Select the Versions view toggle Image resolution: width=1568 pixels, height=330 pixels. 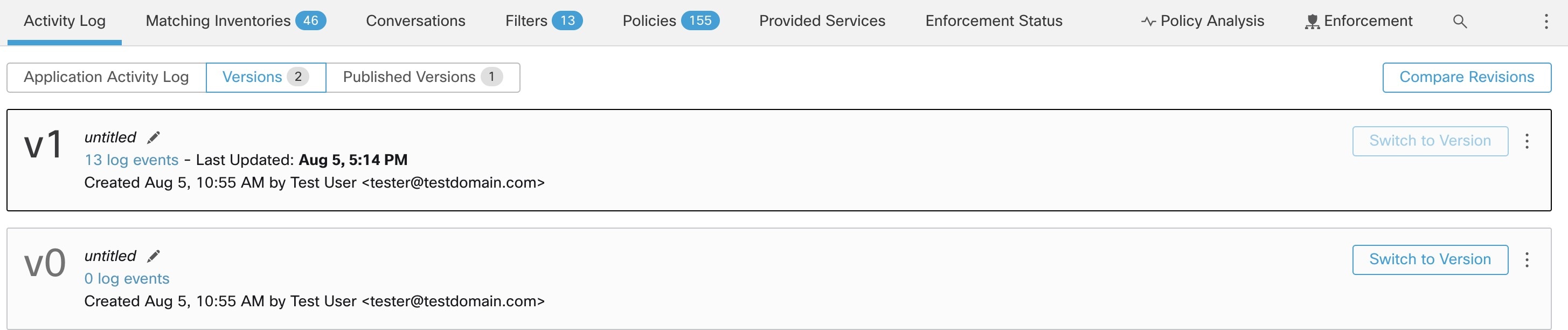(266, 77)
